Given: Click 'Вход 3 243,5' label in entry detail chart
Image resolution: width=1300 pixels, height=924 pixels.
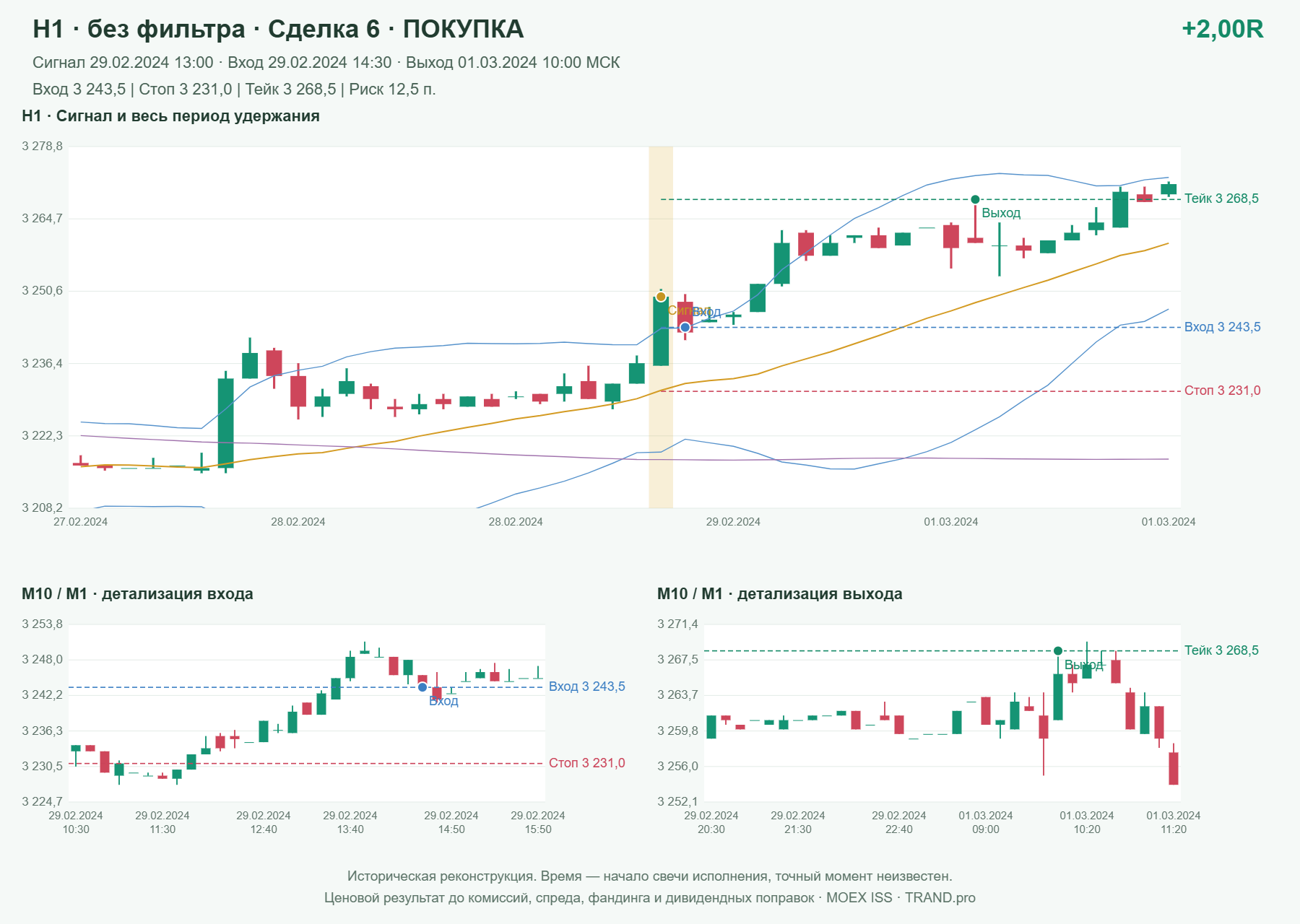Looking at the screenshot, I should coord(586,687).
